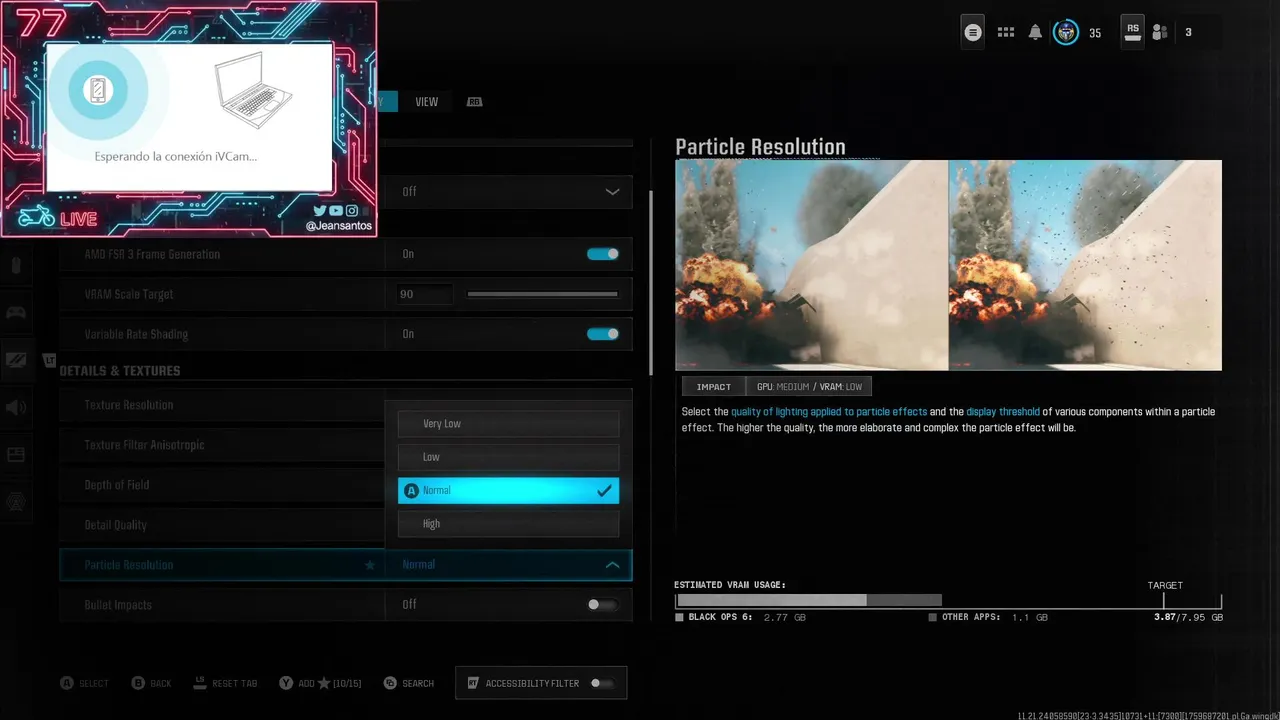The width and height of the screenshot is (1280, 720).
Task: Click Add favorite (10/15) prompt
Action: (x=320, y=683)
